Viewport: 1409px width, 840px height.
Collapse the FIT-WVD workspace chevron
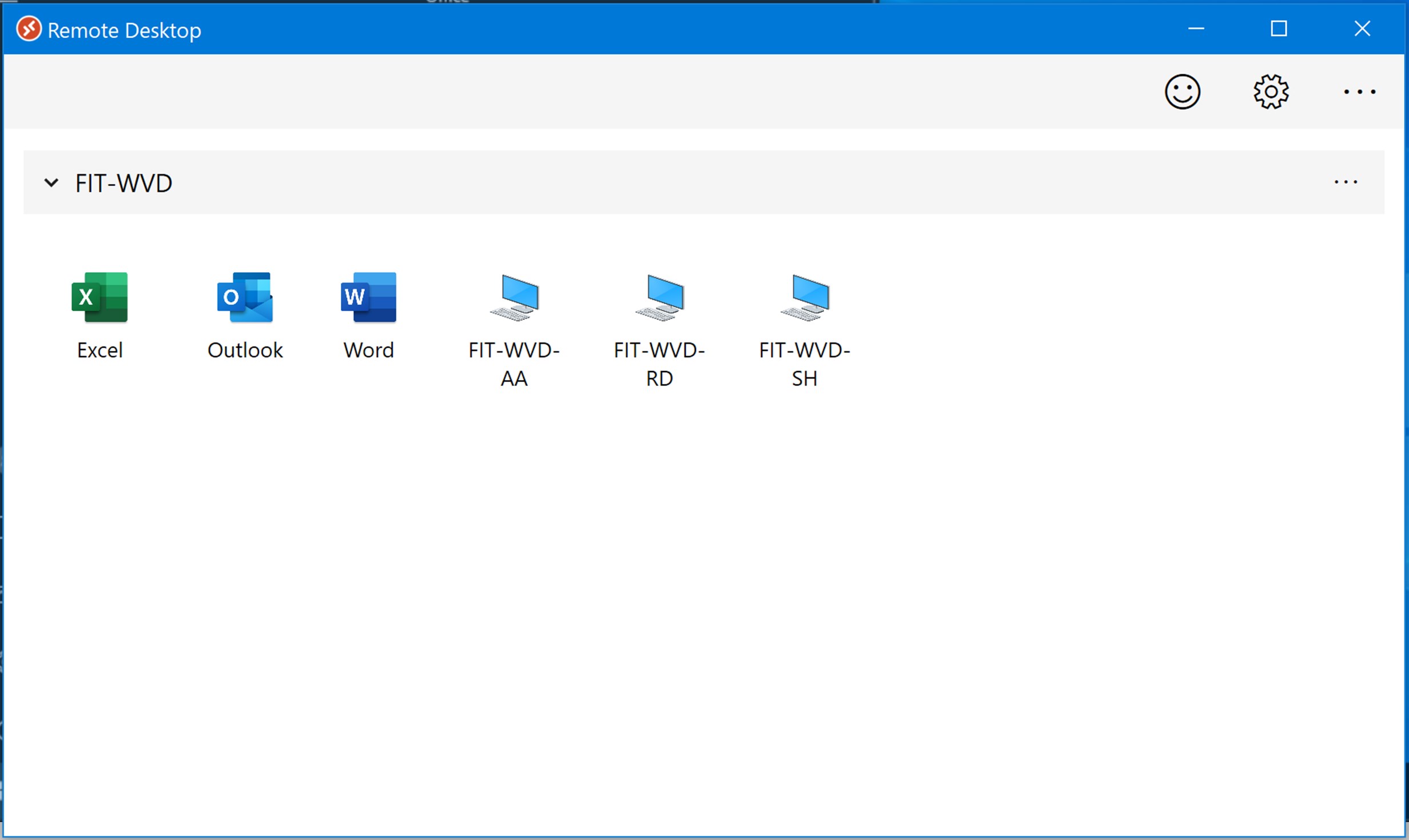click(x=51, y=183)
